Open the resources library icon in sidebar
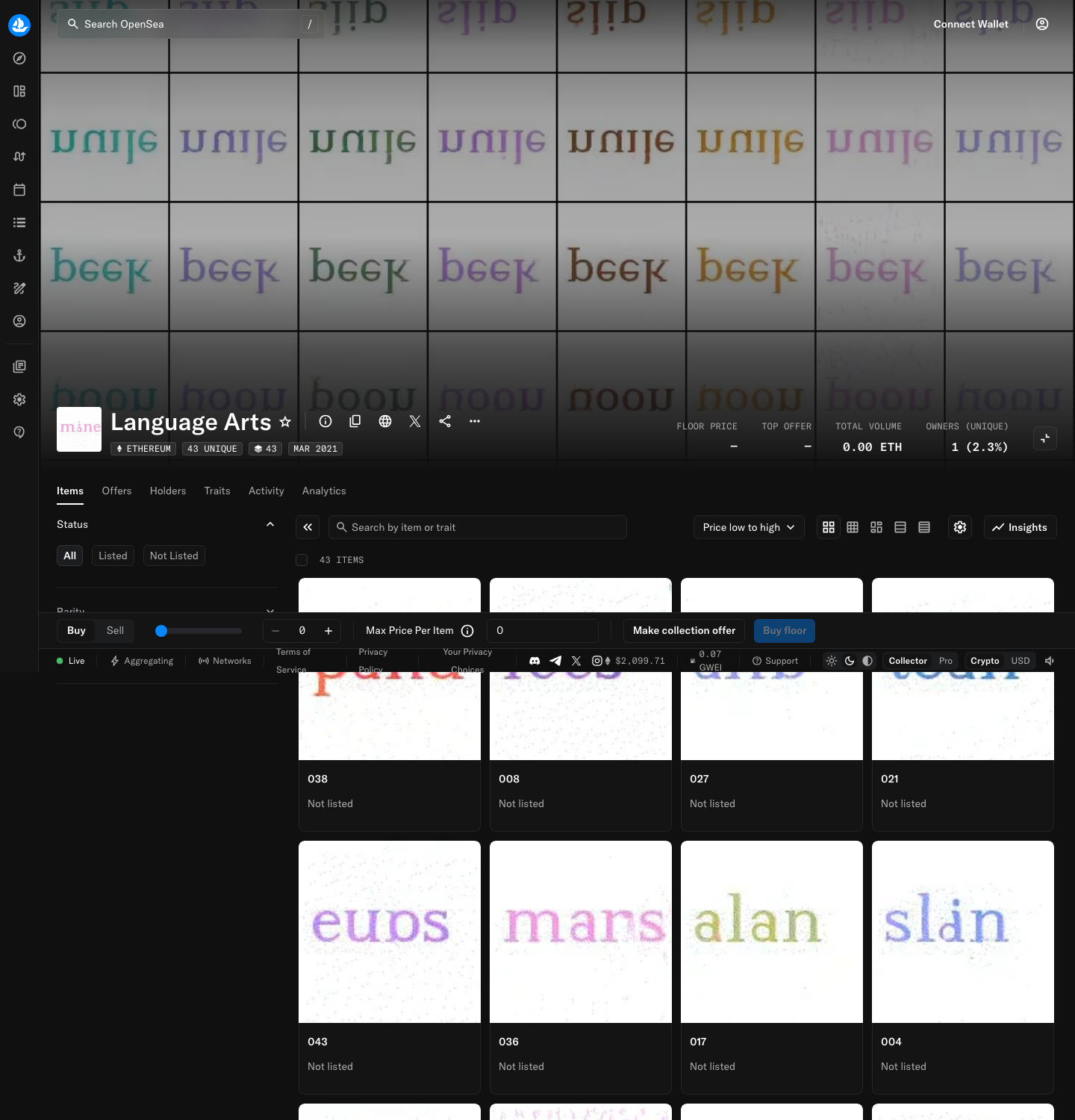Image resolution: width=1075 pixels, height=1120 pixels. [x=19, y=367]
